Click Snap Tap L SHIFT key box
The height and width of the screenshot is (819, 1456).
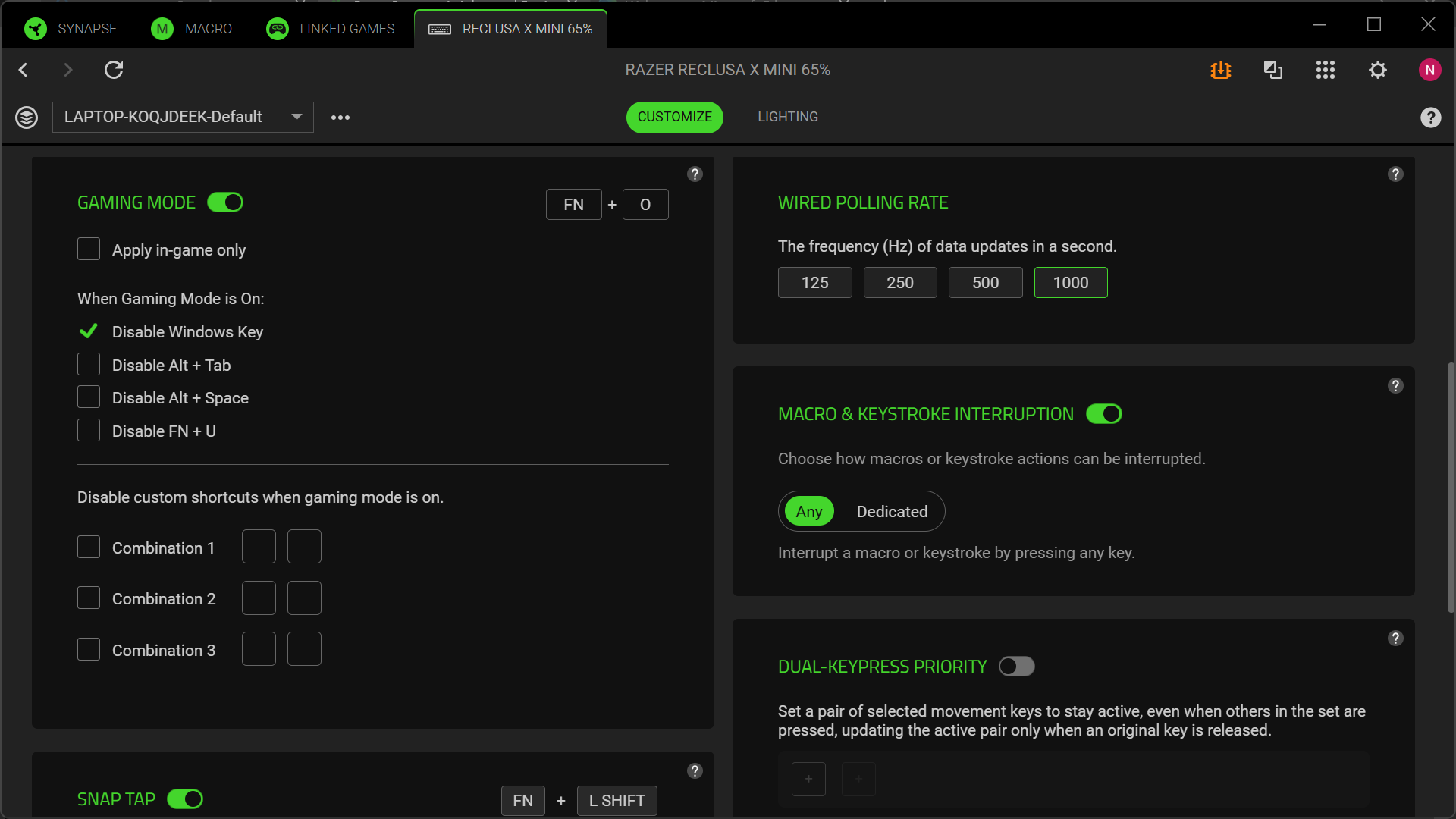click(617, 801)
